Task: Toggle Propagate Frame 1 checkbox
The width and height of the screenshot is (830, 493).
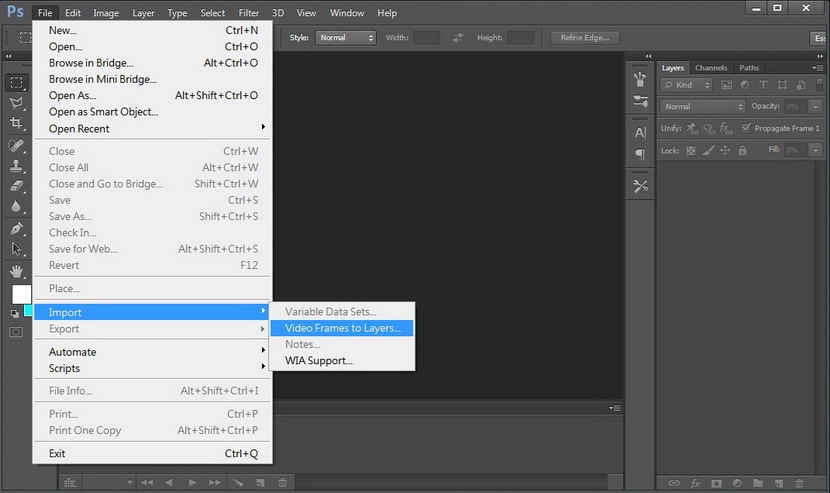Action: tap(746, 128)
